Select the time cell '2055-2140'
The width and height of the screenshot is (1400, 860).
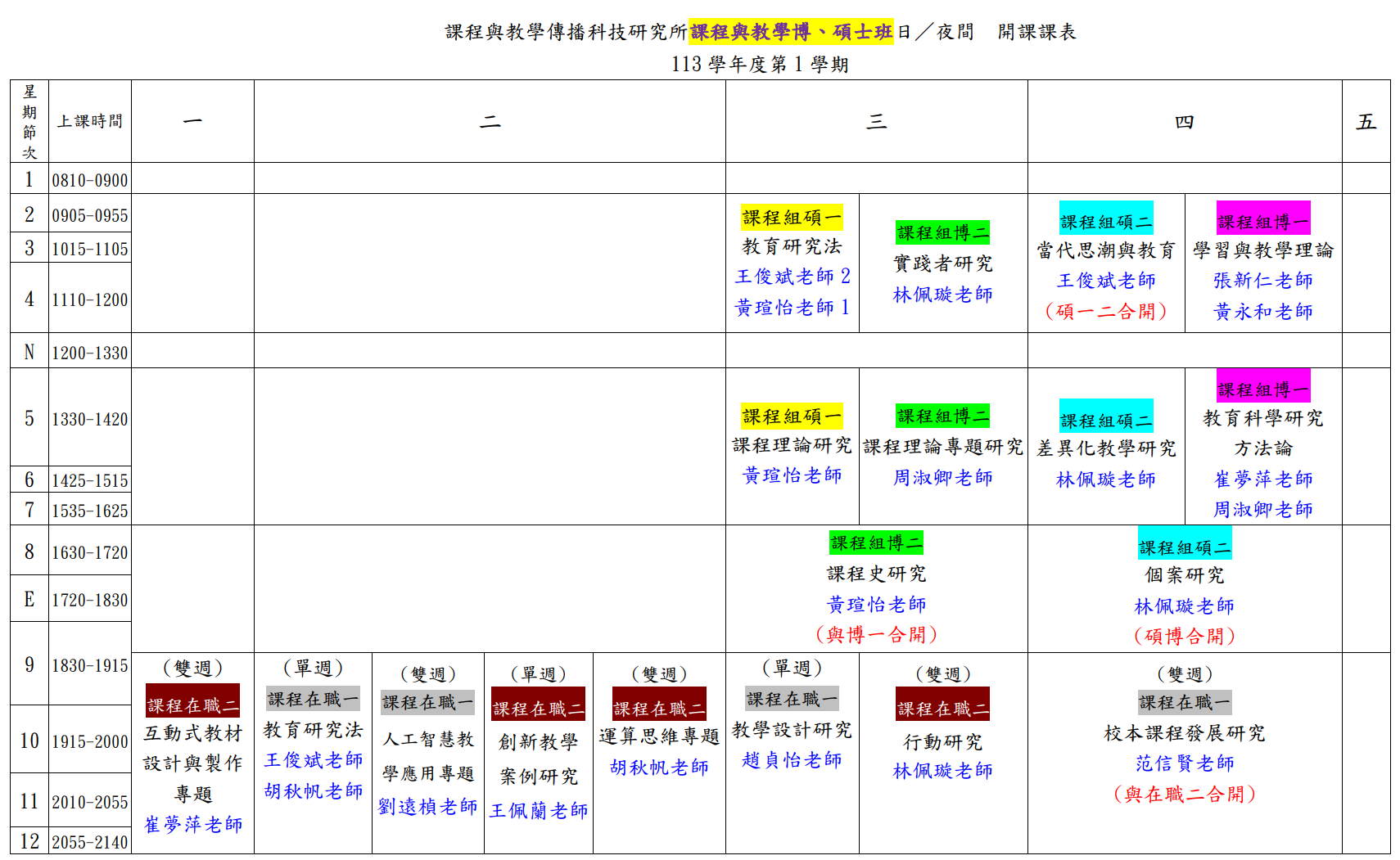(90, 842)
